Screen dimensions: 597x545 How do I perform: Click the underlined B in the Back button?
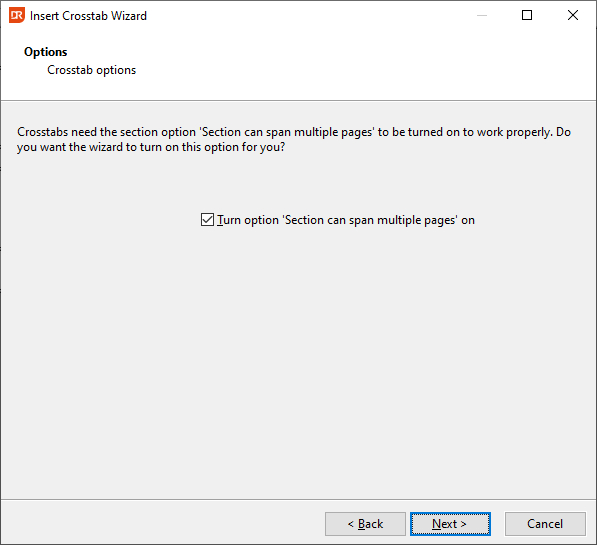[x=362, y=524]
